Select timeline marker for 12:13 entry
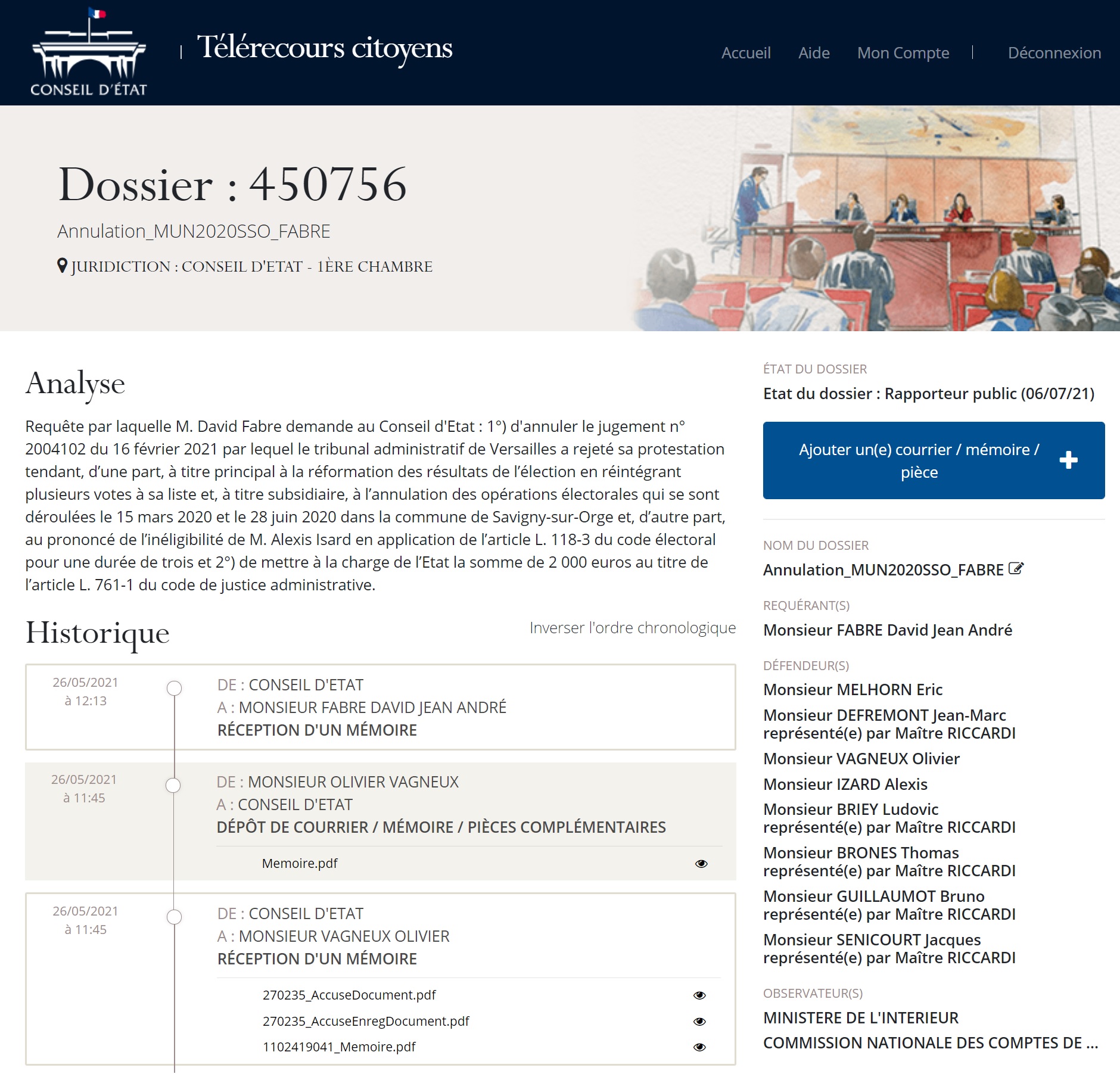 click(174, 689)
